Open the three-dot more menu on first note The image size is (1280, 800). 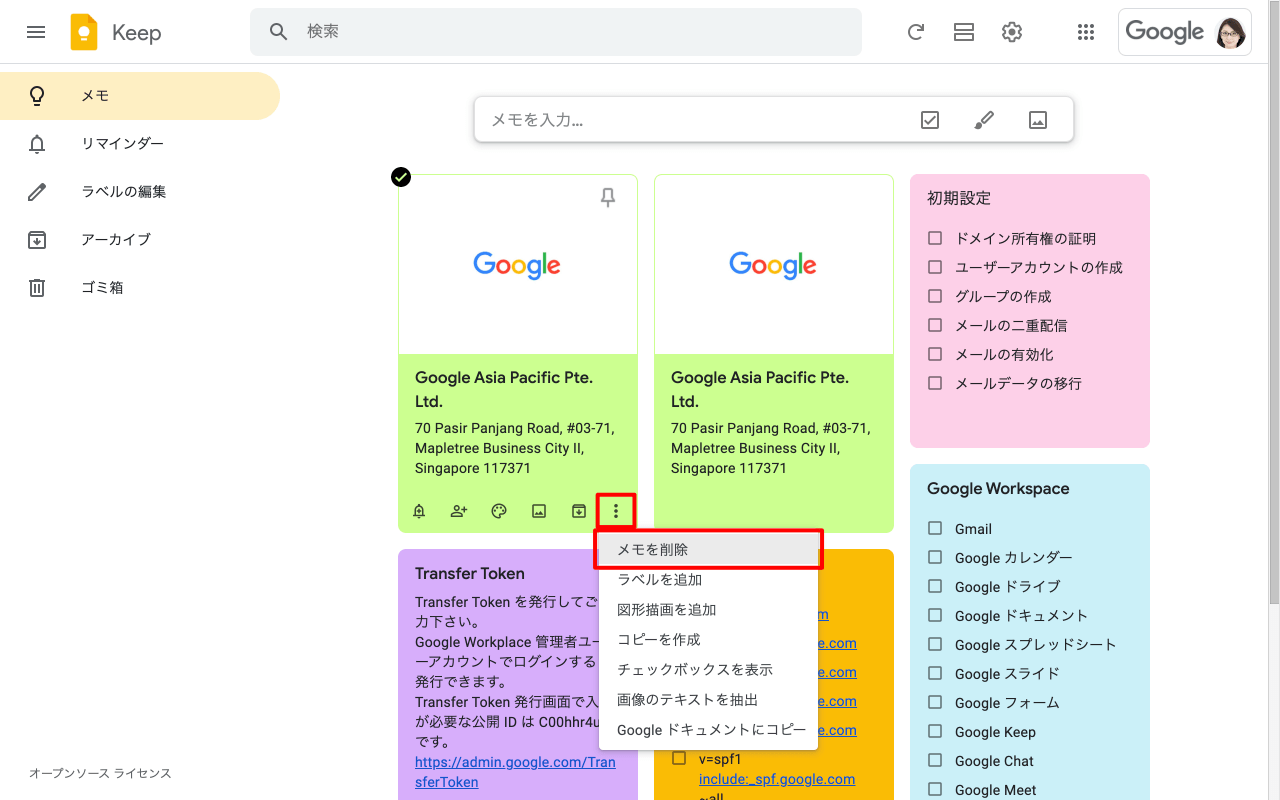tap(616, 511)
